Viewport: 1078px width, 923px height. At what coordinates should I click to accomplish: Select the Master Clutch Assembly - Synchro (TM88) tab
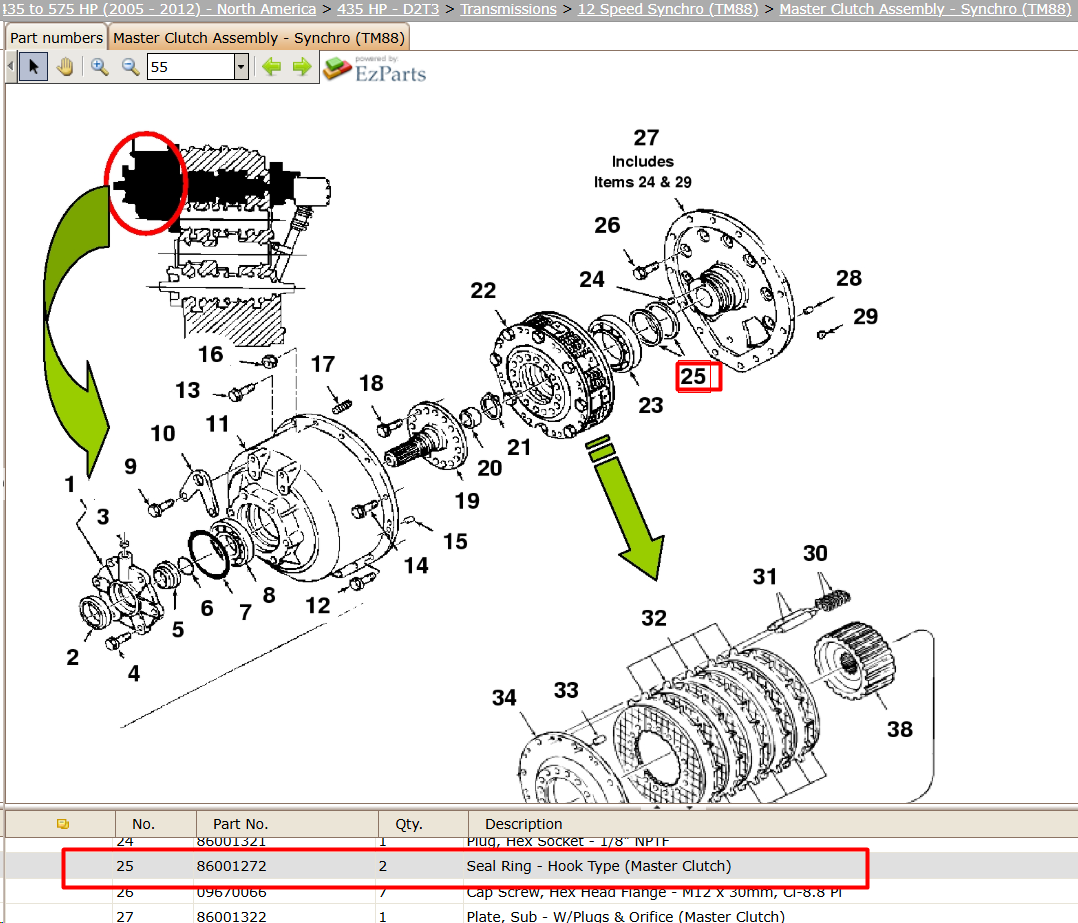(x=259, y=38)
